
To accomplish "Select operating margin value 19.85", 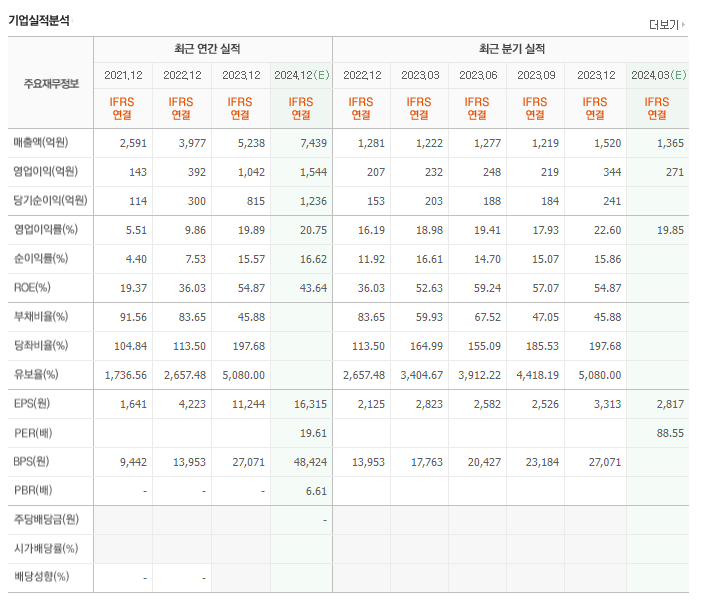I will (x=670, y=231).
